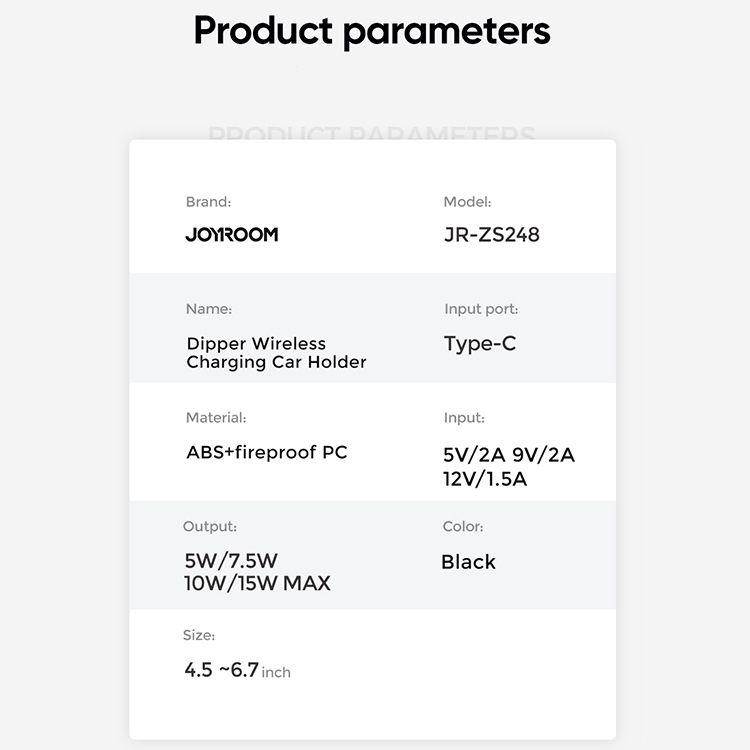Viewport: 750px width, 750px height.
Task: Click the 'Model:' label
Action: coord(467,202)
